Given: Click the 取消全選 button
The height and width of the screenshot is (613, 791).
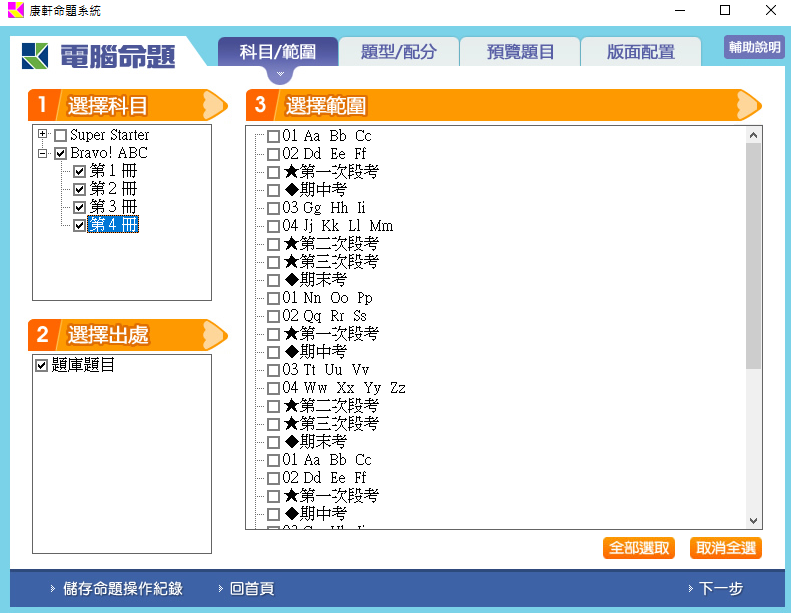Looking at the screenshot, I should tap(726, 548).
